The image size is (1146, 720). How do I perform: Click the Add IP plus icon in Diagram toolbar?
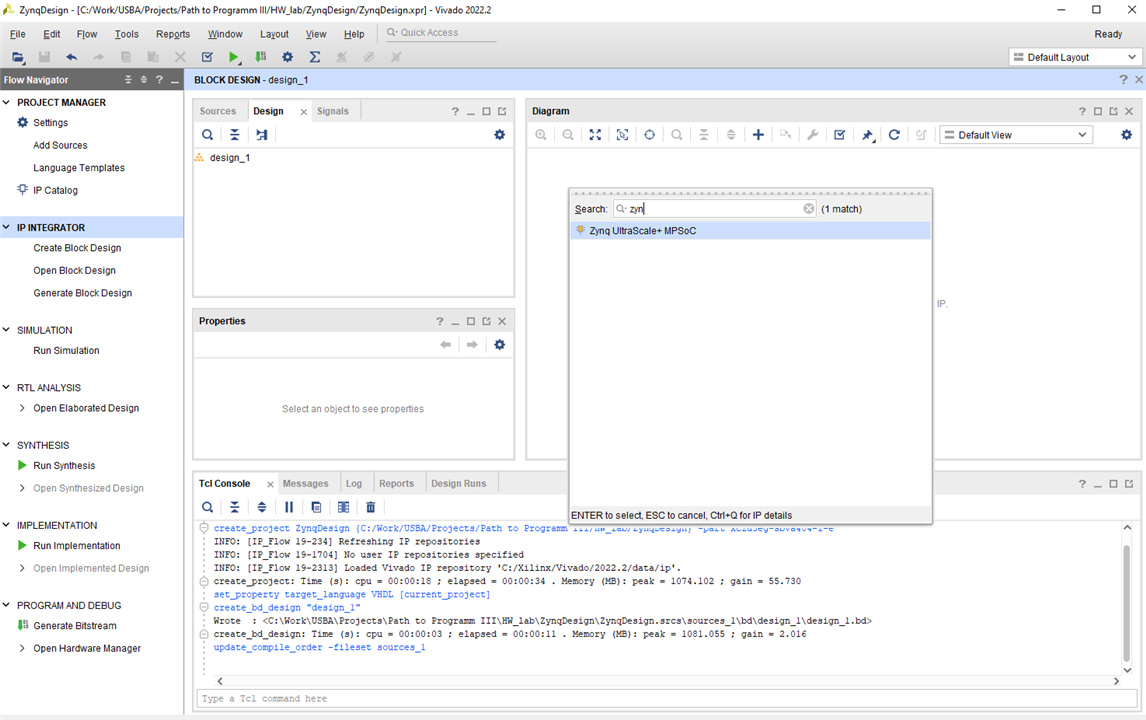pos(758,135)
